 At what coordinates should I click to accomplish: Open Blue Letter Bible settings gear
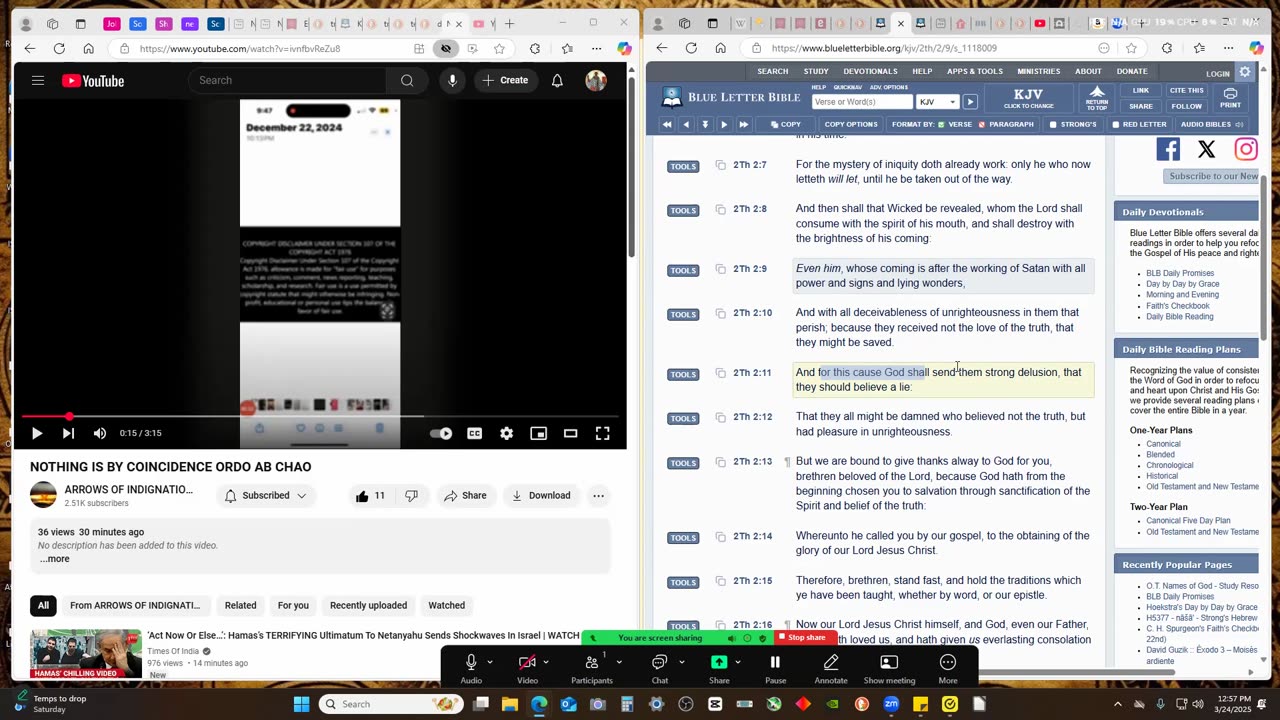coord(1245,72)
